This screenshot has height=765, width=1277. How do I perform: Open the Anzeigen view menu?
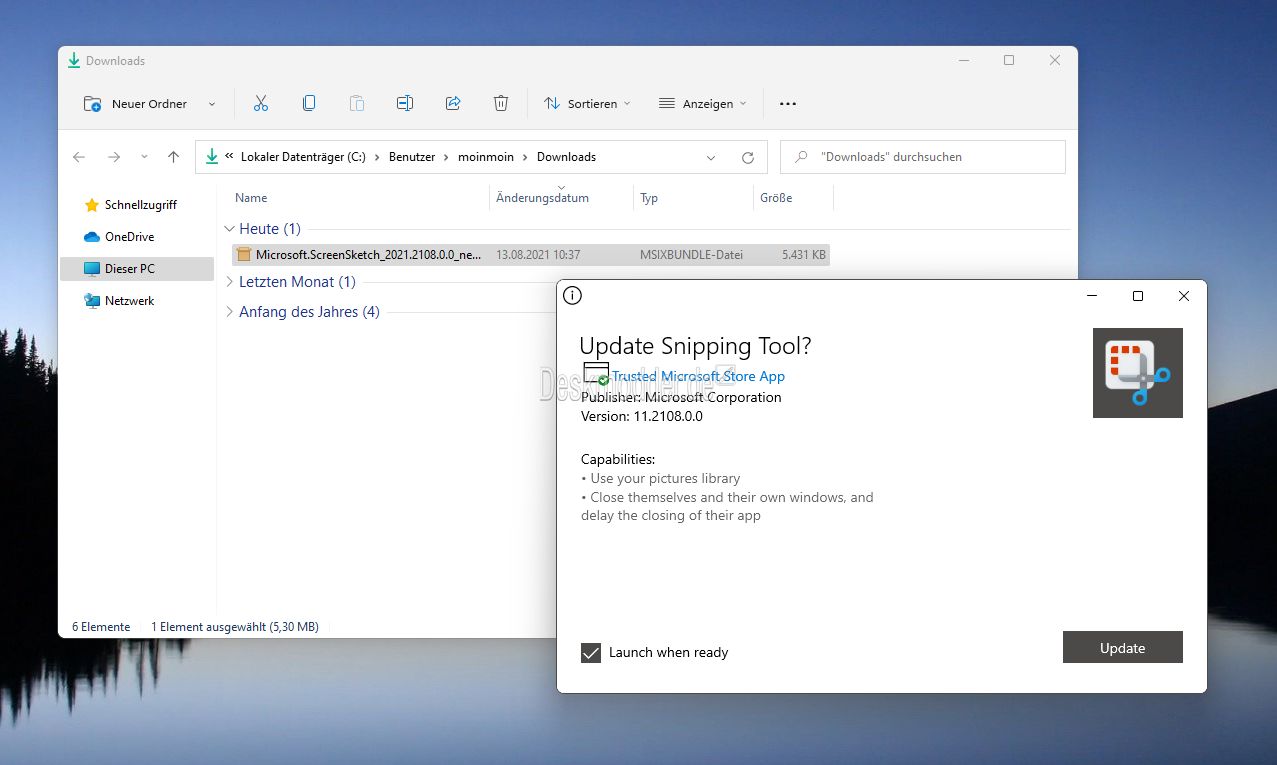coord(703,104)
